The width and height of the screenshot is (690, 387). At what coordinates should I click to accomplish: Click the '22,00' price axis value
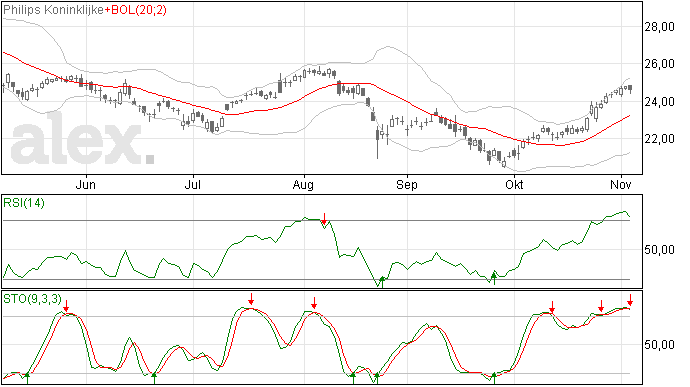pos(660,139)
